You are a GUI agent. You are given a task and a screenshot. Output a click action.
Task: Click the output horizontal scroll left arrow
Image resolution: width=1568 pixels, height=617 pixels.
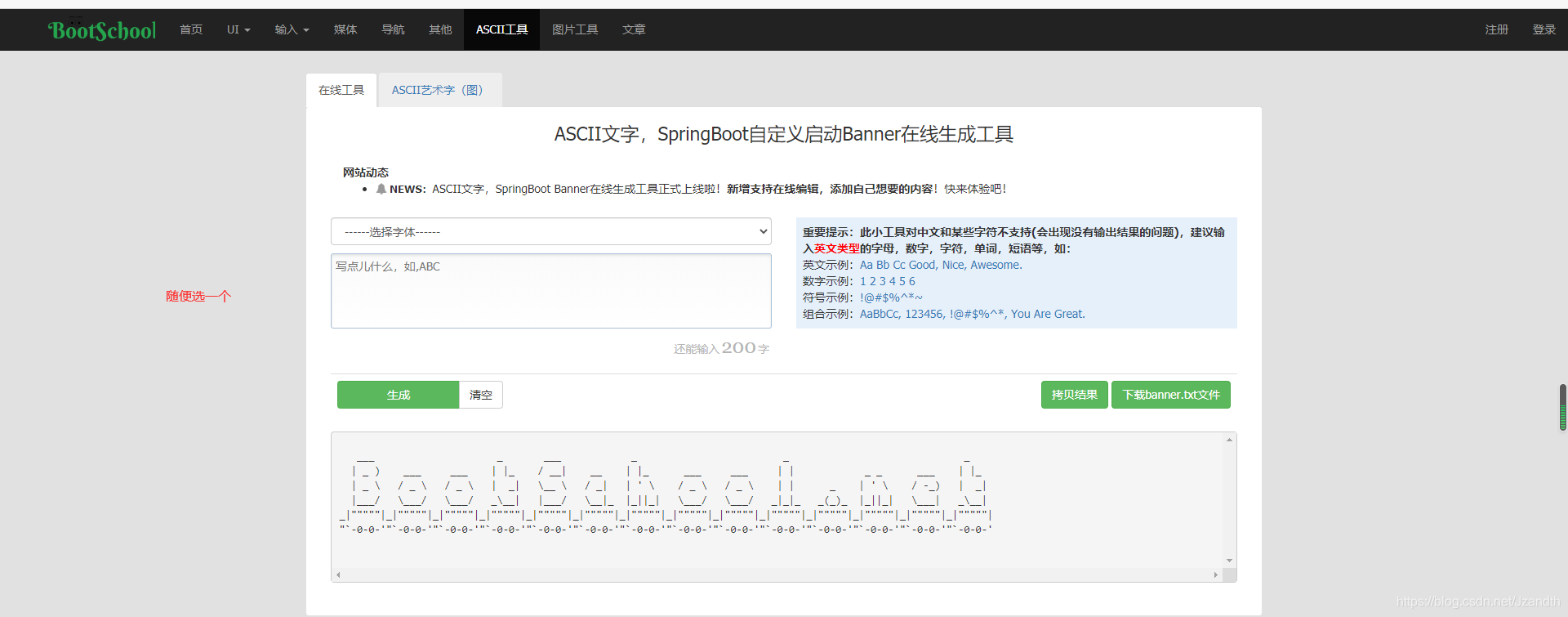click(338, 575)
